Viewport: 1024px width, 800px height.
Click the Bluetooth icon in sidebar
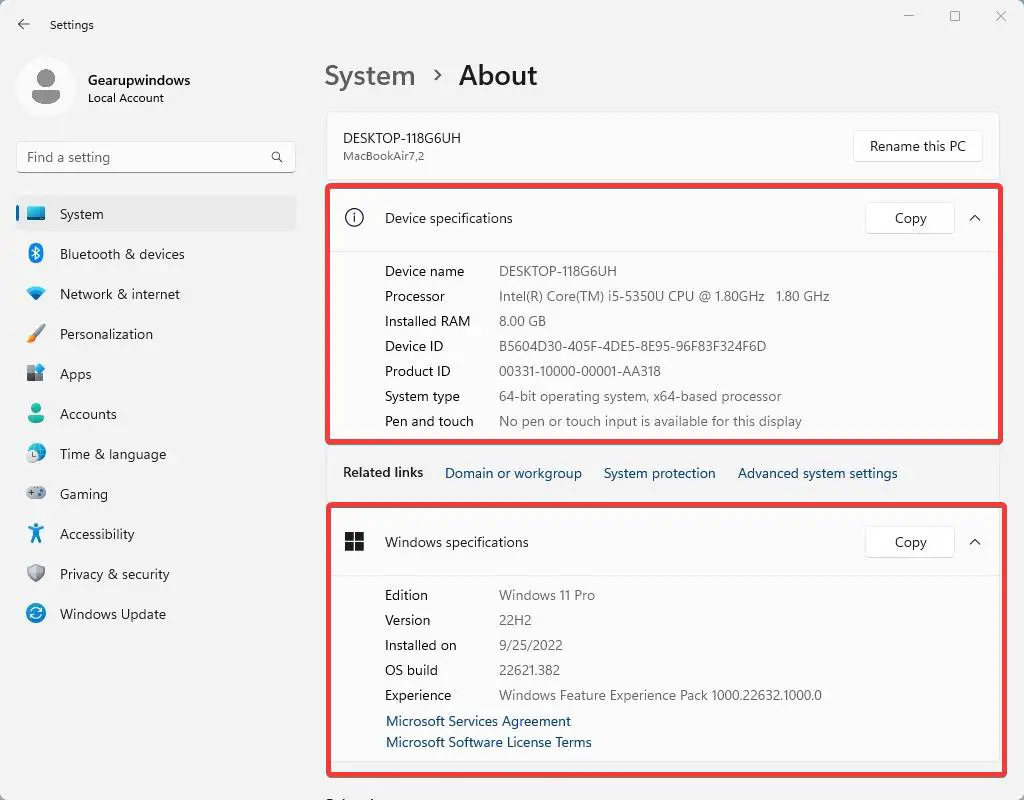[36, 253]
